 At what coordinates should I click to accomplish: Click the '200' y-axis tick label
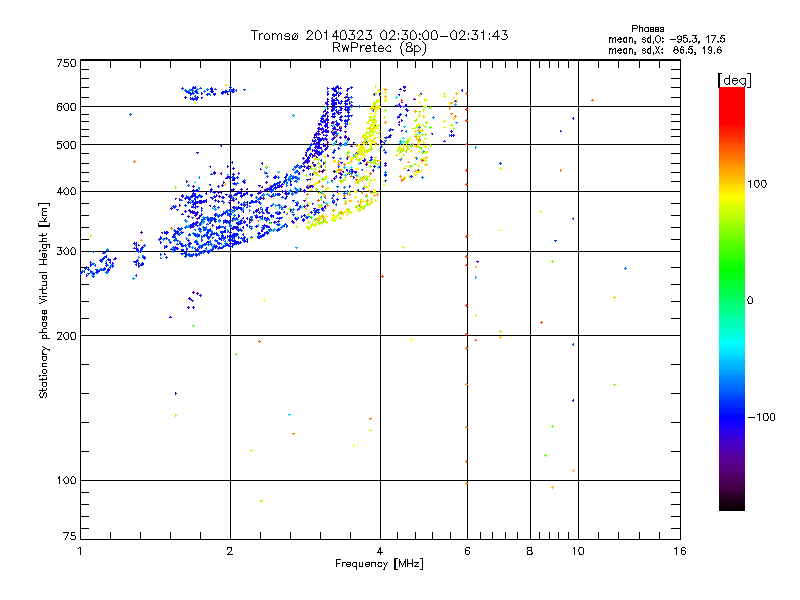tap(66, 336)
